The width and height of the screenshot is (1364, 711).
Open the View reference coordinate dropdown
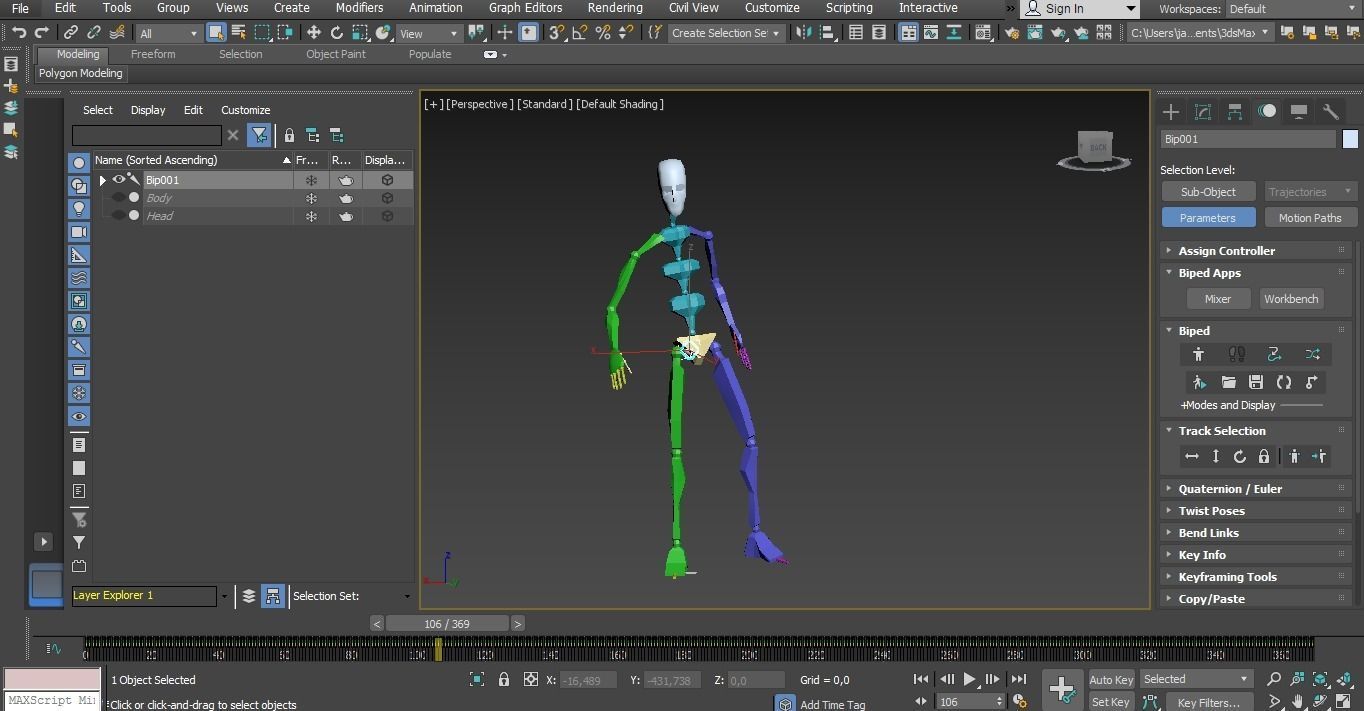pos(428,33)
